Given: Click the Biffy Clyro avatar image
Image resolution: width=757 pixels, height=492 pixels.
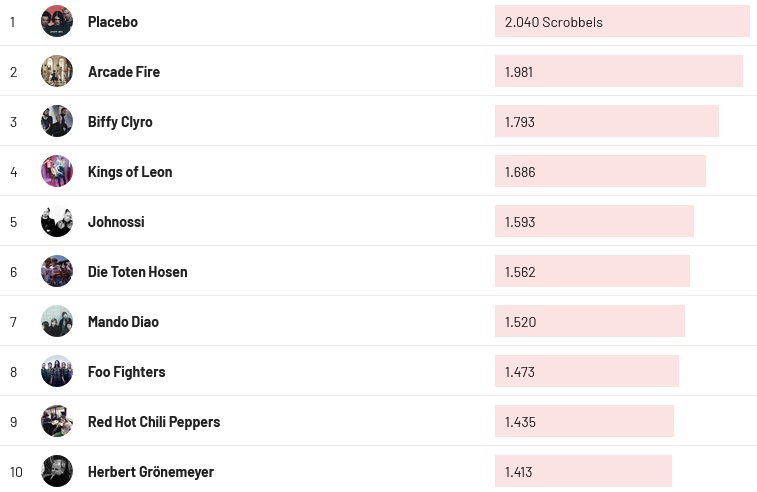Looking at the screenshot, I should point(57,121).
